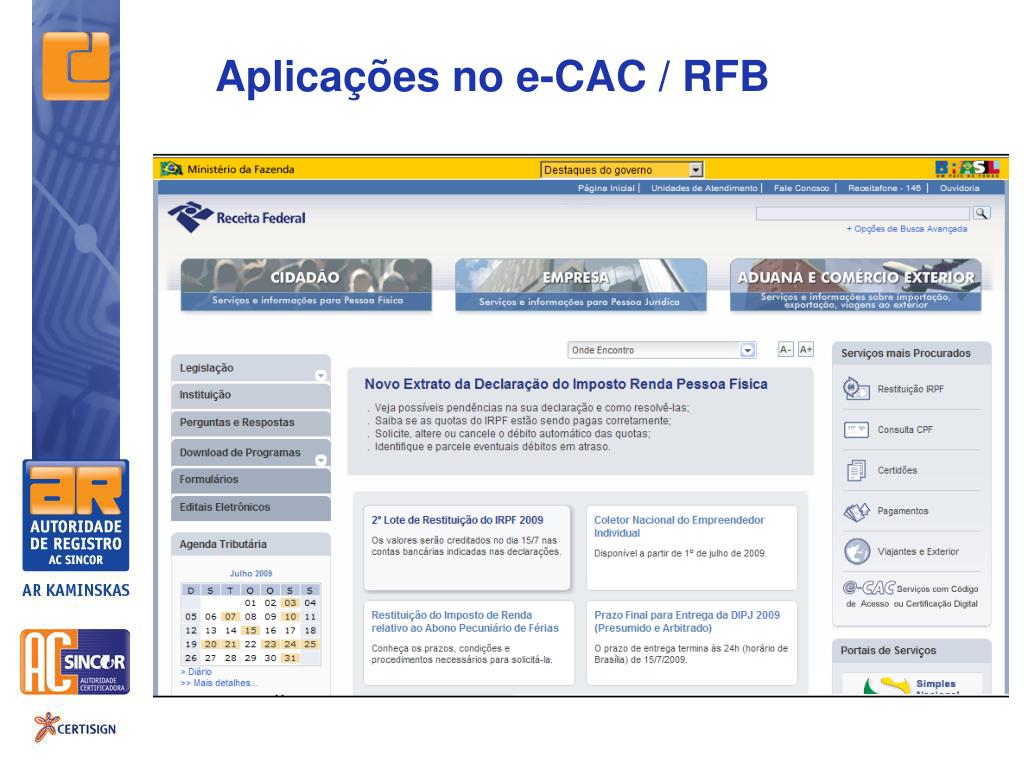Expand the Legislação menu arrow
Viewport: 1024px width, 768px height.
(321, 376)
